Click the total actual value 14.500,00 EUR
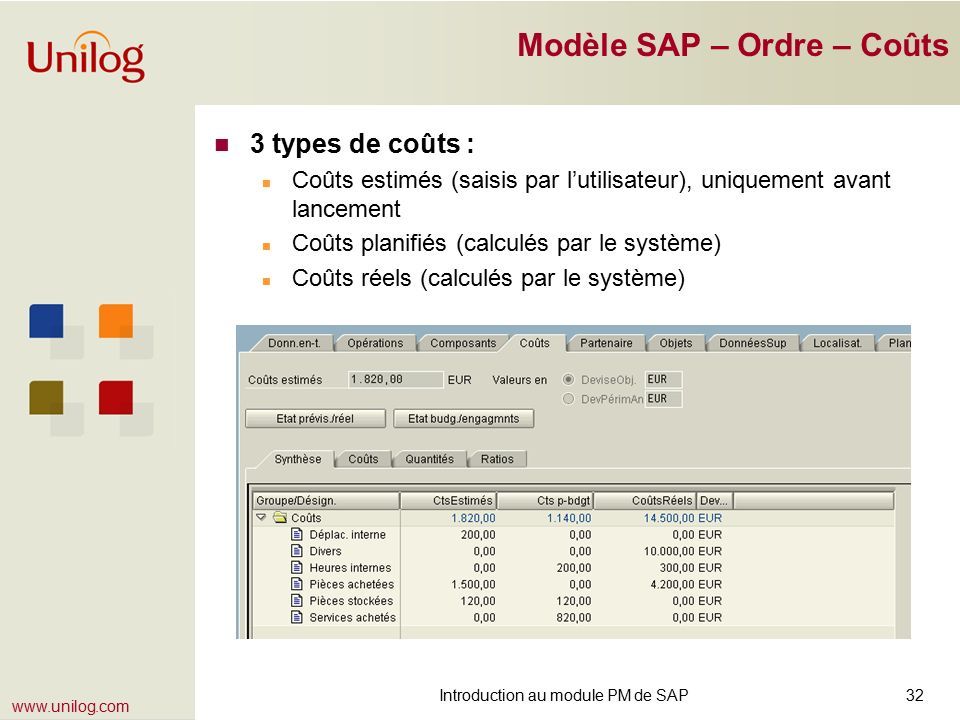 (683, 518)
